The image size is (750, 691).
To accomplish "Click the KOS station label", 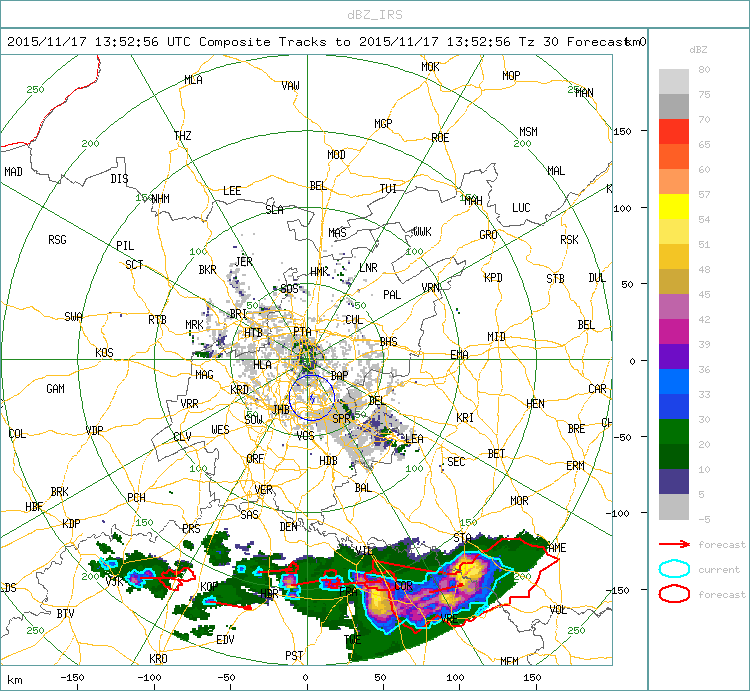I will [x=104, y=353].
